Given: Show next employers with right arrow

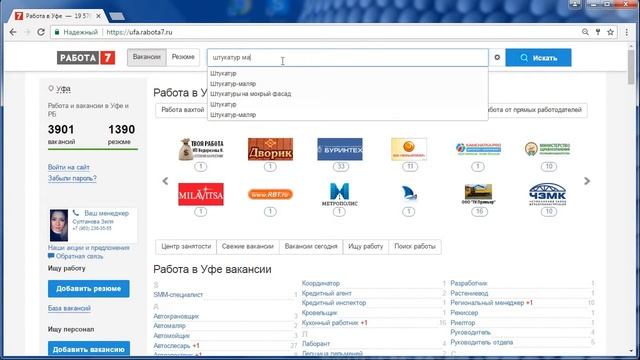Looking at the screenshot, I should pos(587,181).
